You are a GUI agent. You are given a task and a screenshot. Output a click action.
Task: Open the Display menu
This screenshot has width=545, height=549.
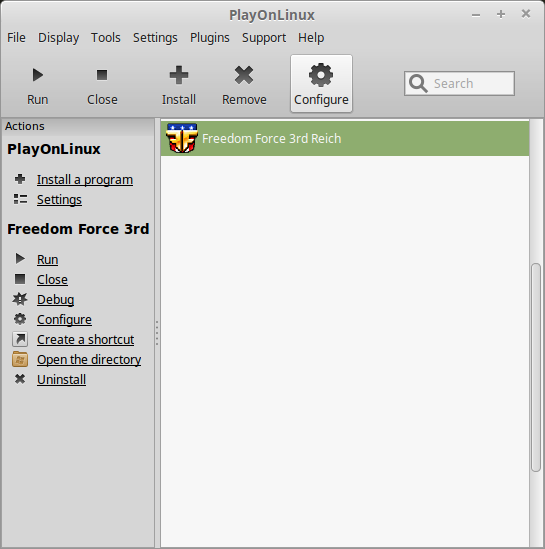58,37
